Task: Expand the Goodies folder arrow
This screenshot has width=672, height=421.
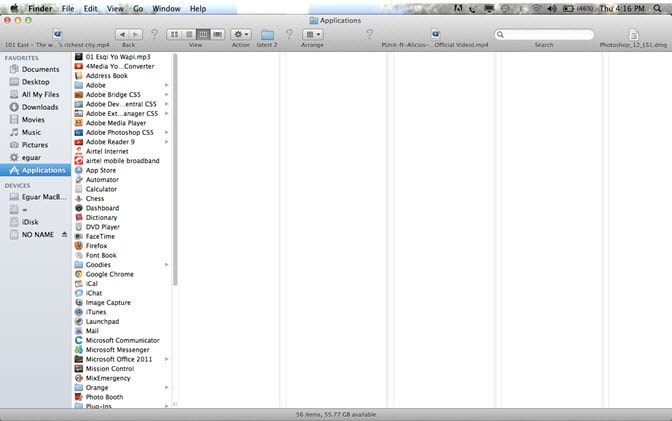Action: (x=166, y=265)
